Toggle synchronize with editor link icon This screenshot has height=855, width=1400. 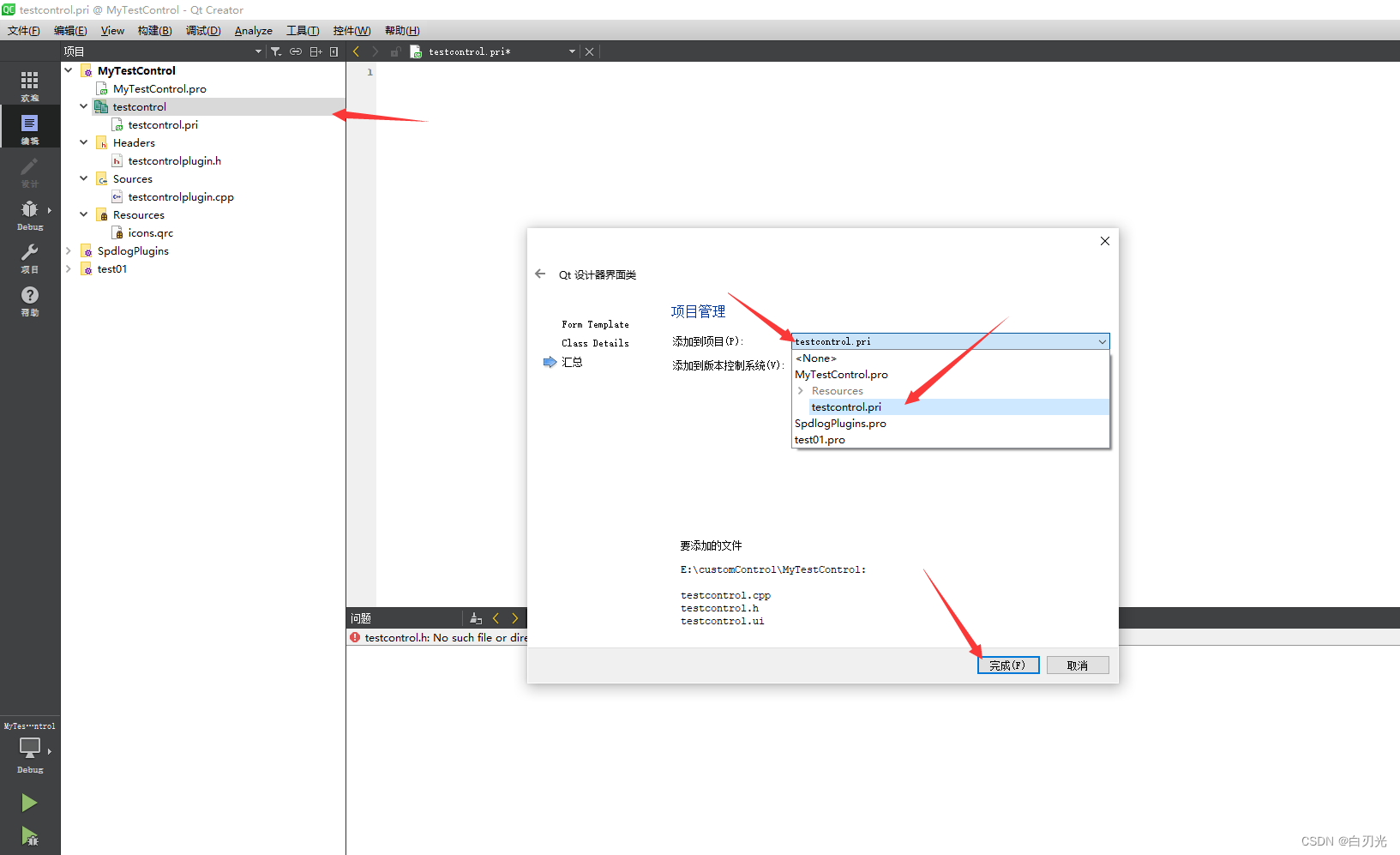tap(296, 51)
